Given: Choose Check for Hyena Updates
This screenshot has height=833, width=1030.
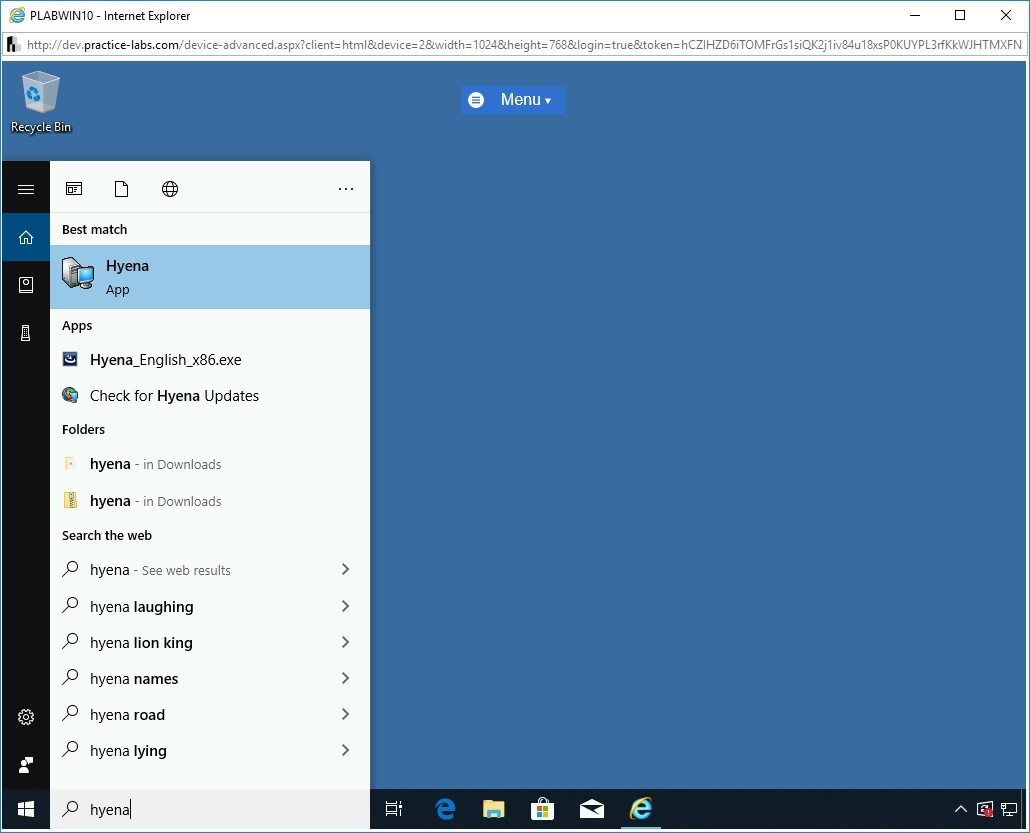Looking at the screenshot, I should [x=174, y=396].
